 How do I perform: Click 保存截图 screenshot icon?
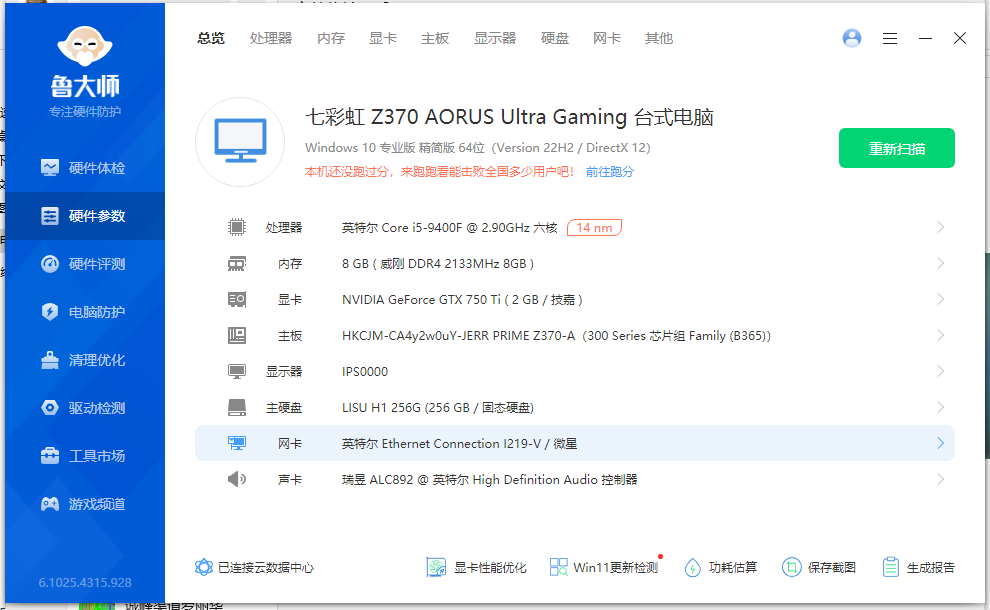(x=791, y=567)
